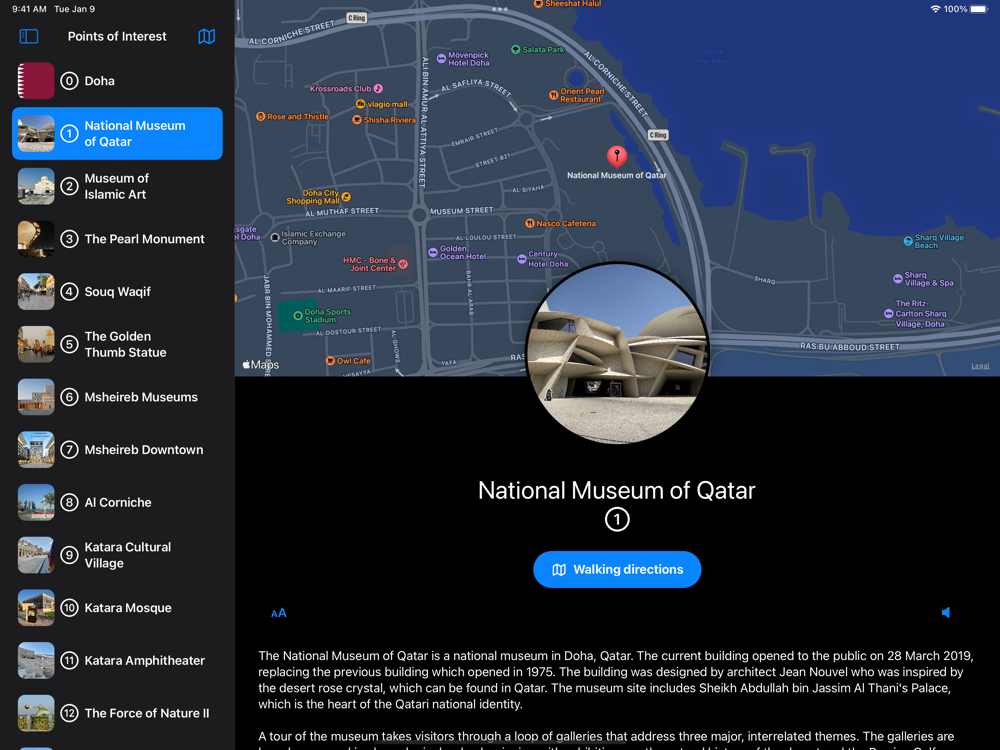The width and height of the screenshot is (1000, 750).
Task: Select Museum of Islamic Art item
Action: (117, 186)
